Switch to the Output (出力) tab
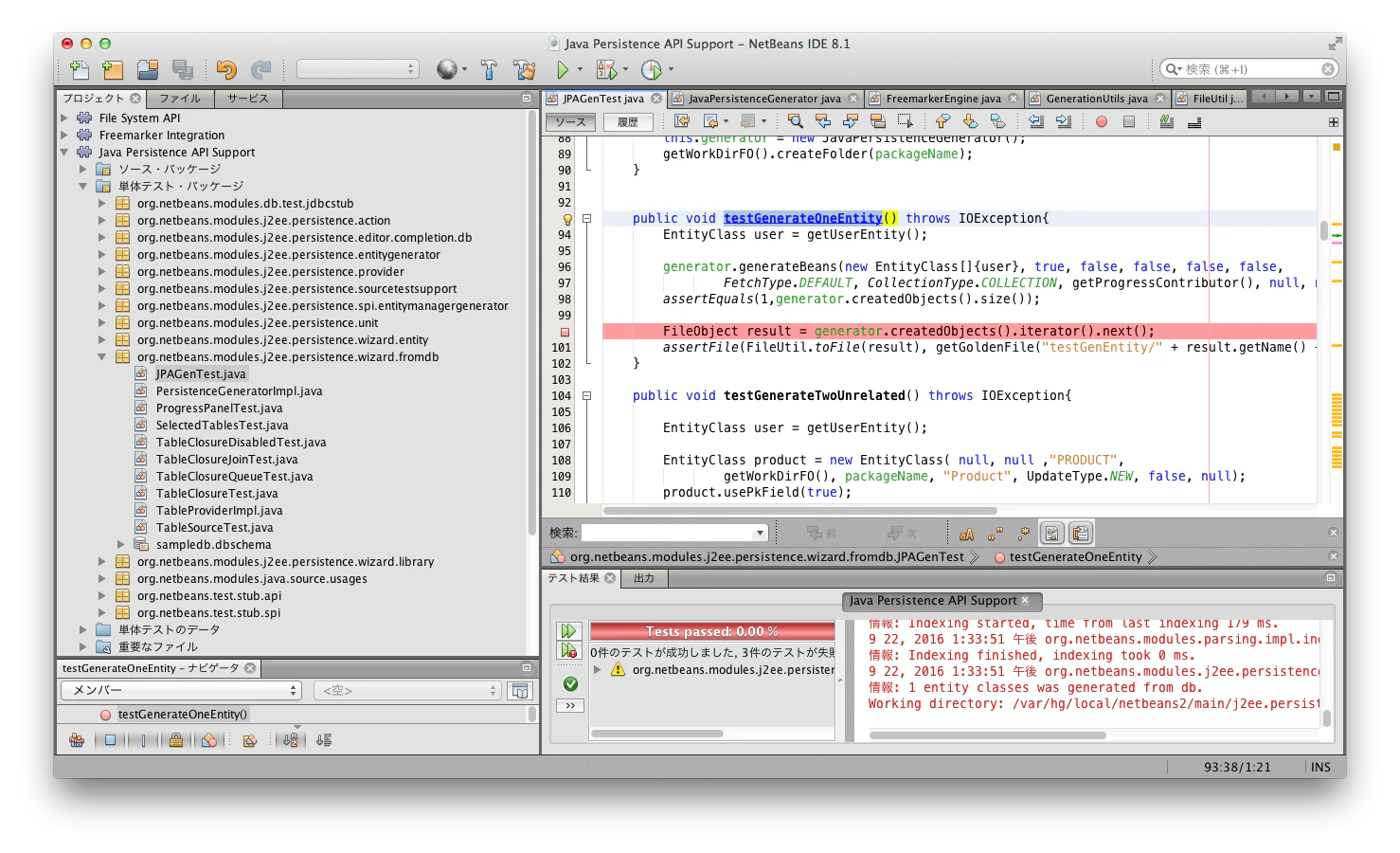The height and width of the screenshot is (853, 1400). point(644,578)
